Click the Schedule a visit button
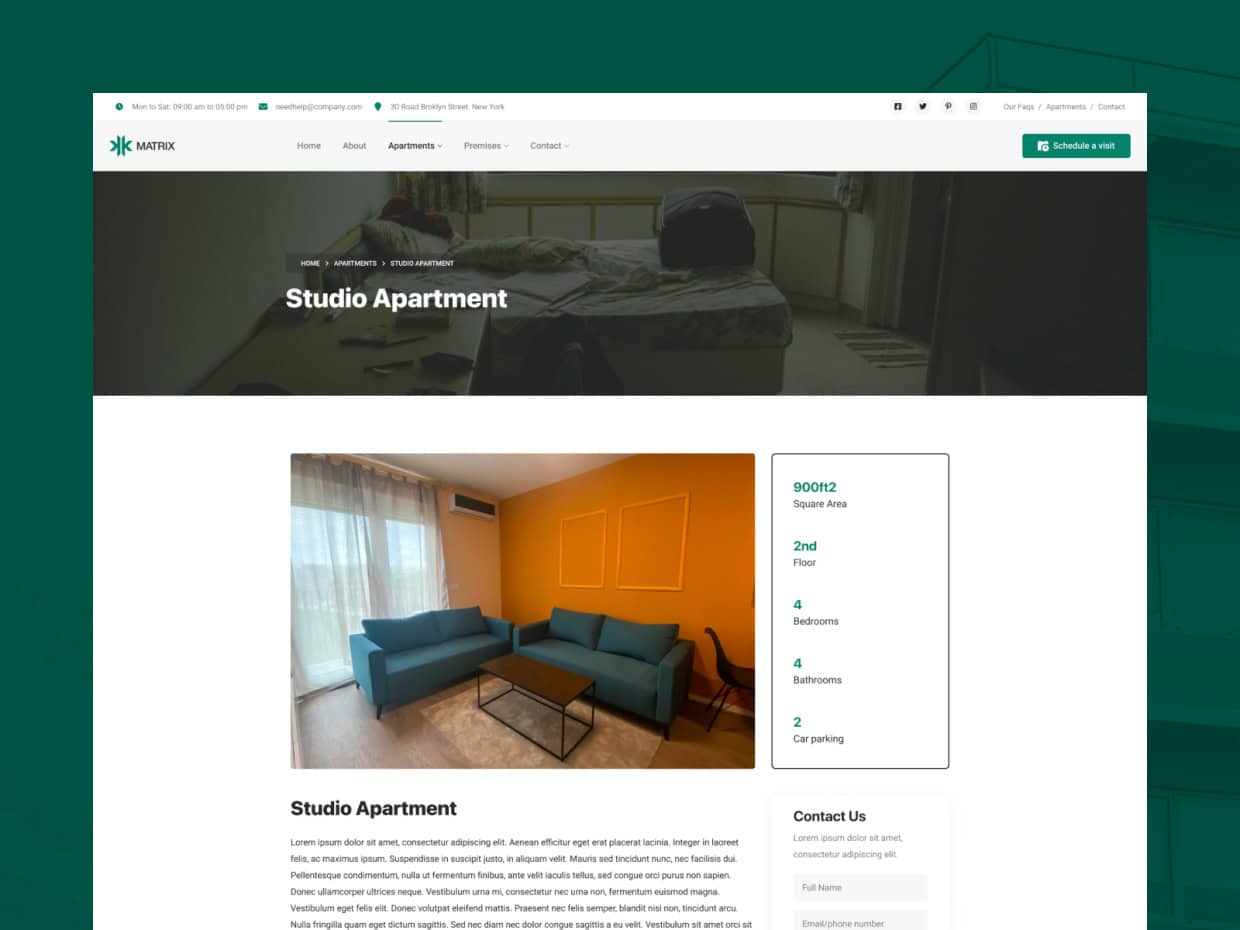Image resolution: width=1240 pixels, height=930 pixels. point(1076,146)
